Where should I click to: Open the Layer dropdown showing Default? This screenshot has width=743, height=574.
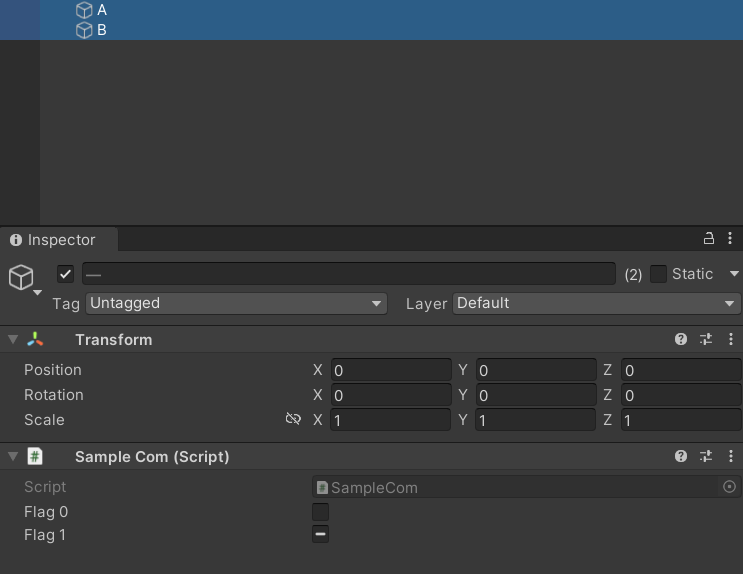point(597,303)
